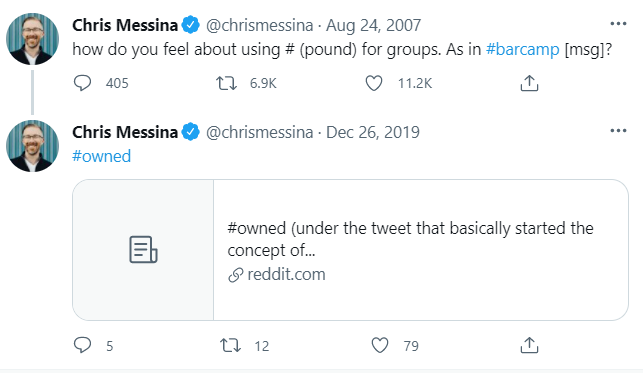Click the article thumbnail in link card
Image resolution: width=643 pixels, height=373 pixels.
point(143,250)
